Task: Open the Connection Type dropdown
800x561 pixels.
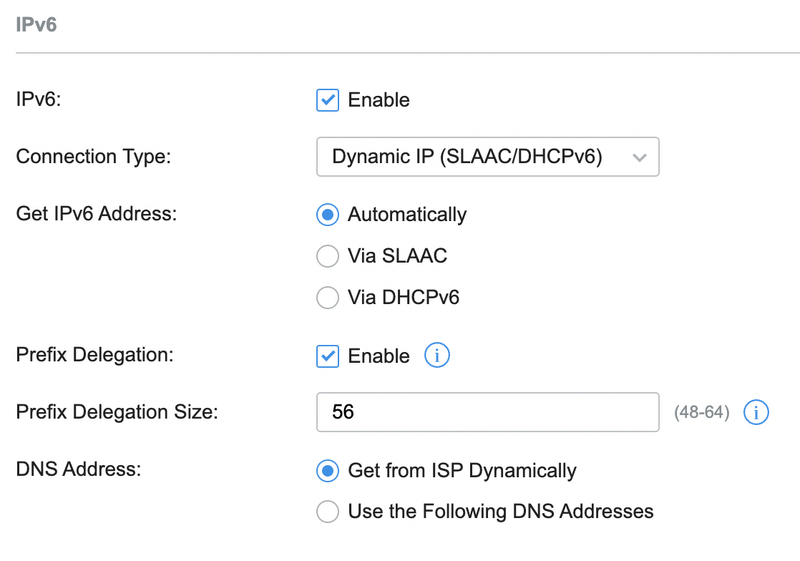Action: [487, 157]
